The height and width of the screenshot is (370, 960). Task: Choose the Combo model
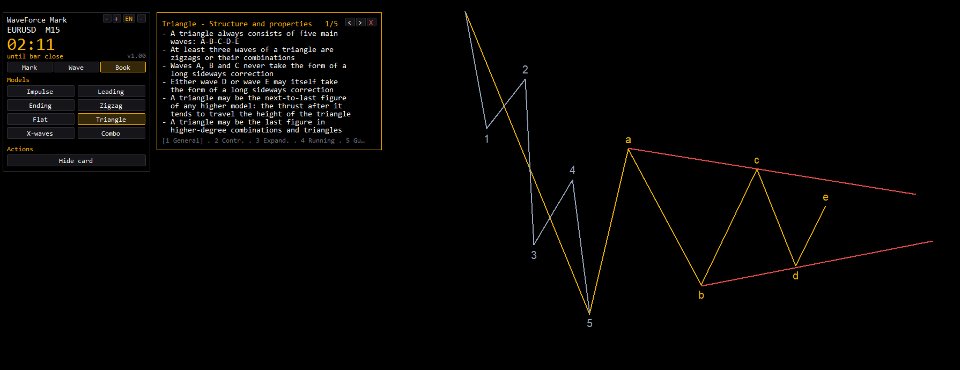tap(111, 133)
